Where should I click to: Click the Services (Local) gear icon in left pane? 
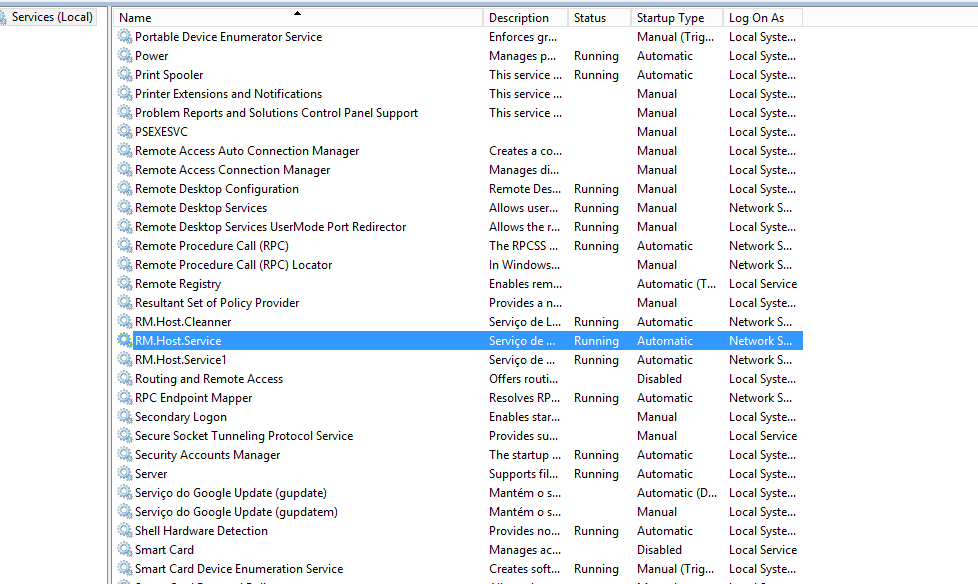click(x=3, y=17)
